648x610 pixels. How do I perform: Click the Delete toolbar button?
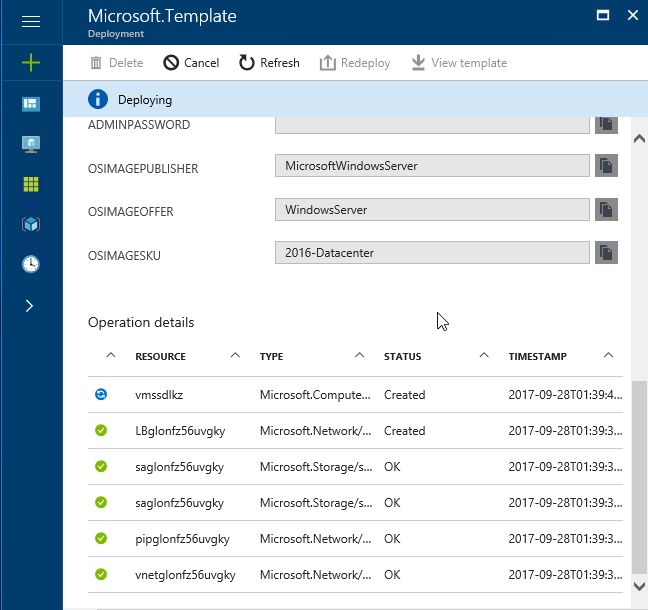[117, 63]
